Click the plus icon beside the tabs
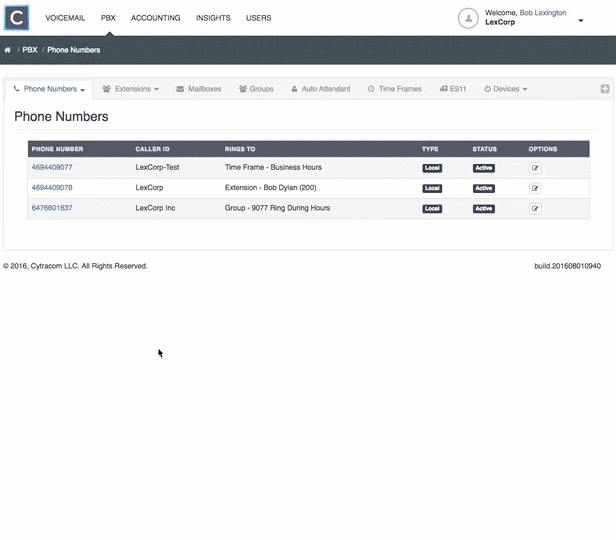Viewport: 616px width, 540px height. (x=605, y=89)
